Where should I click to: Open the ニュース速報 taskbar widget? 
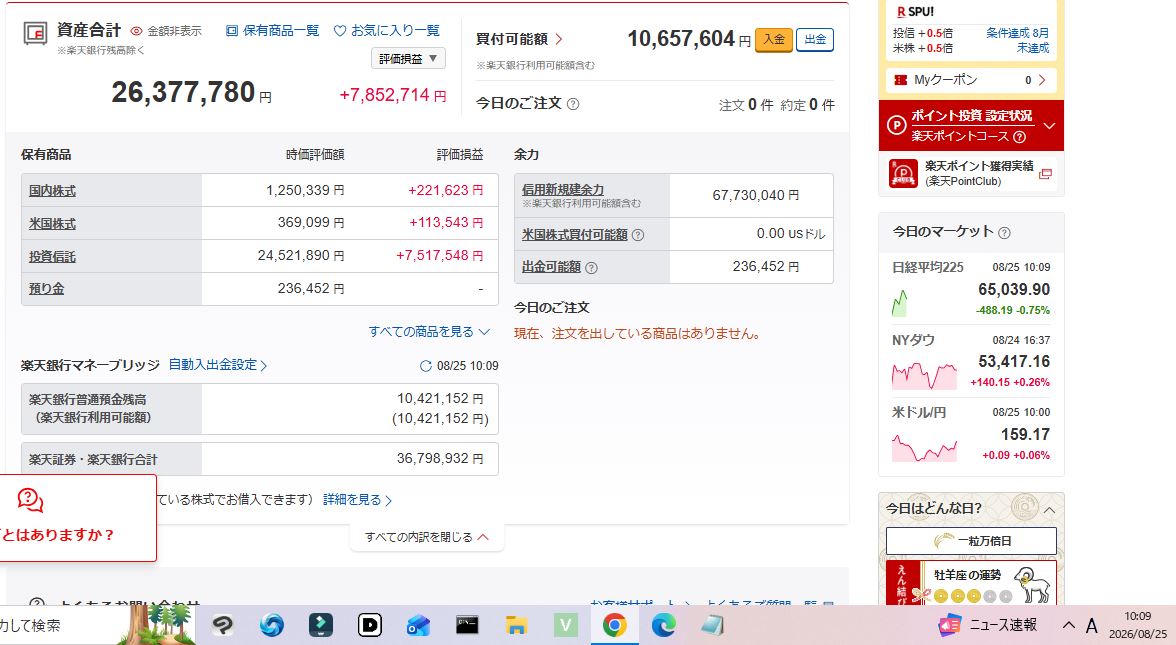point(987,625)
